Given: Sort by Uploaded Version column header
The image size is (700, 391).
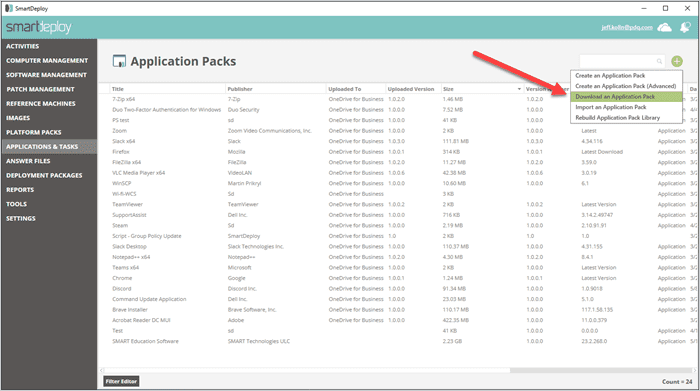Looking at the screenshot, I should [x=411, y=89].
